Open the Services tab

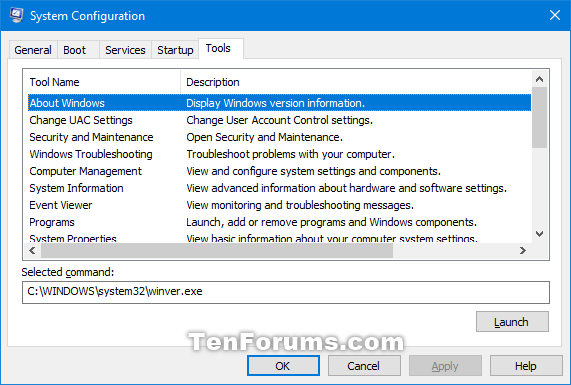click(125, 50)
